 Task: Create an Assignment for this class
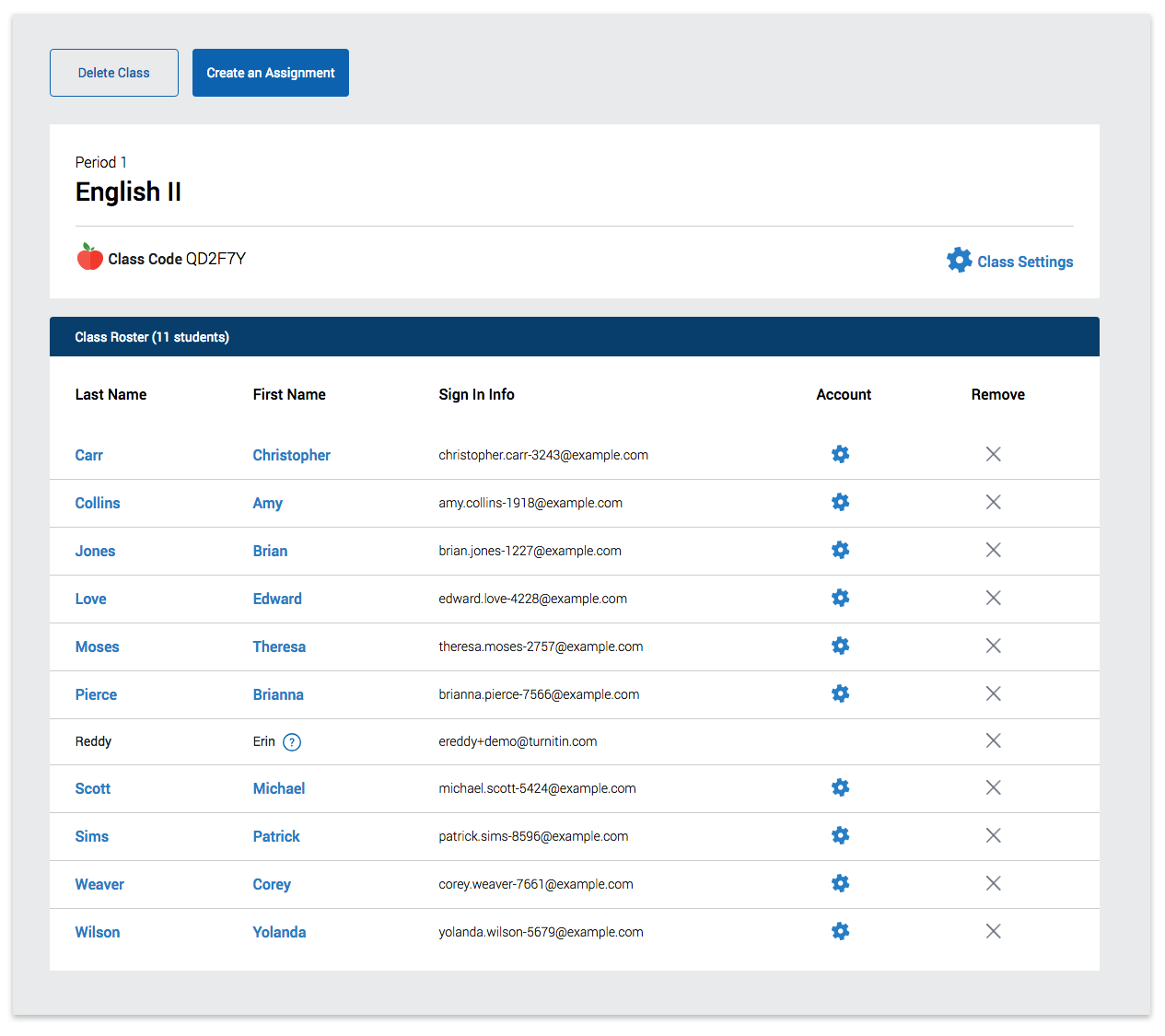click(x=271, y=73)
